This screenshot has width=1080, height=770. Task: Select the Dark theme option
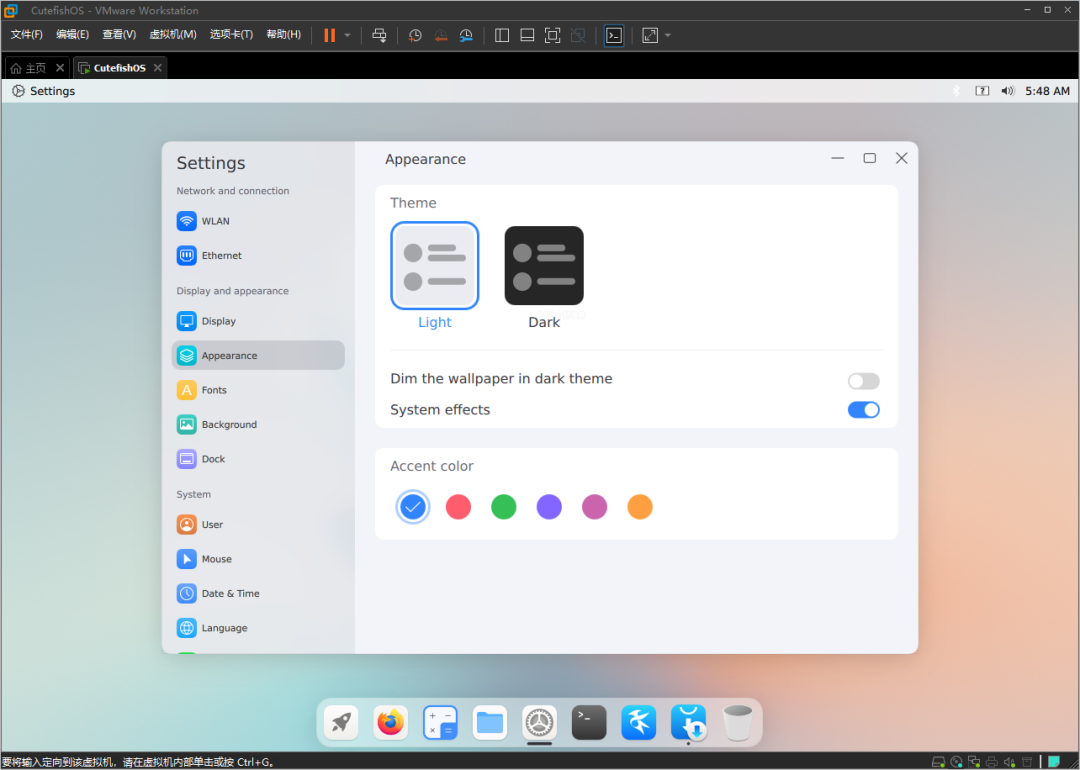click(544, 266)
